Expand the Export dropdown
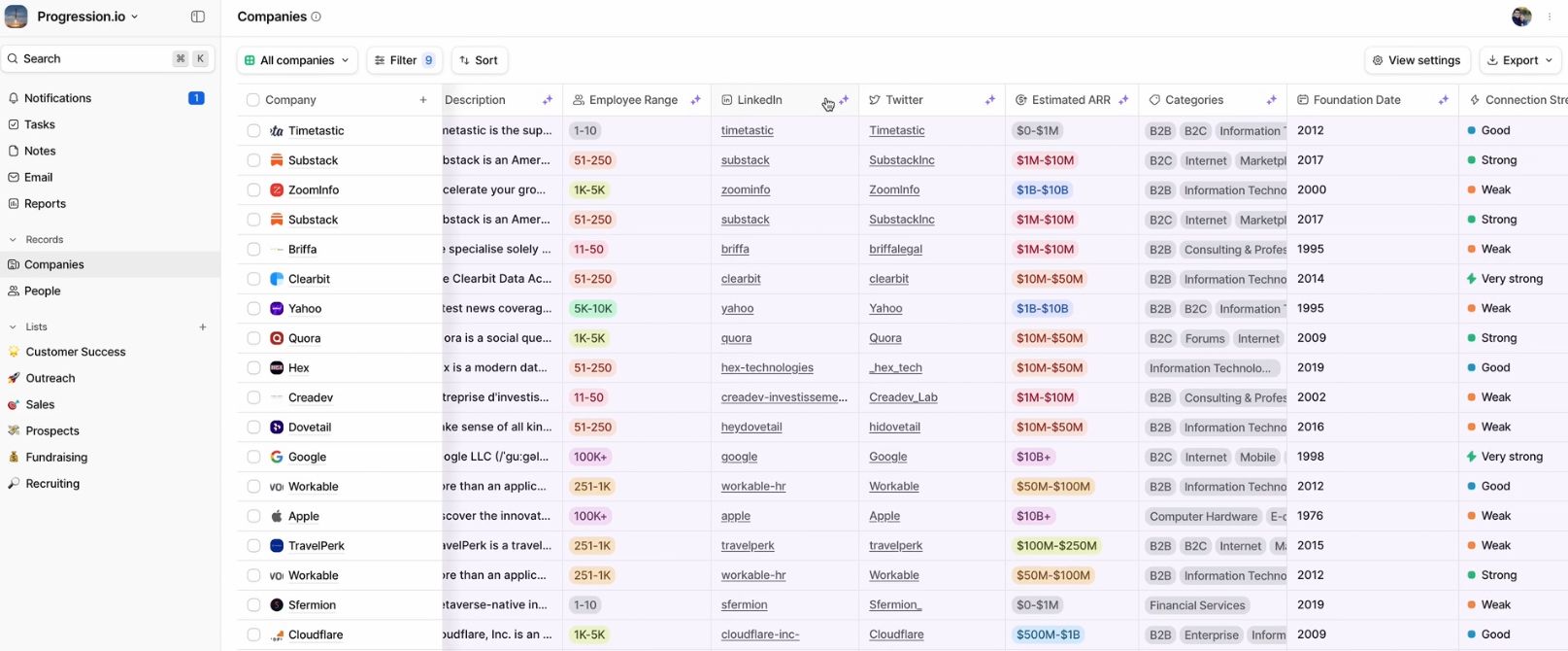The height and width of the screenshot is (651, 1568). point(1519,60)
